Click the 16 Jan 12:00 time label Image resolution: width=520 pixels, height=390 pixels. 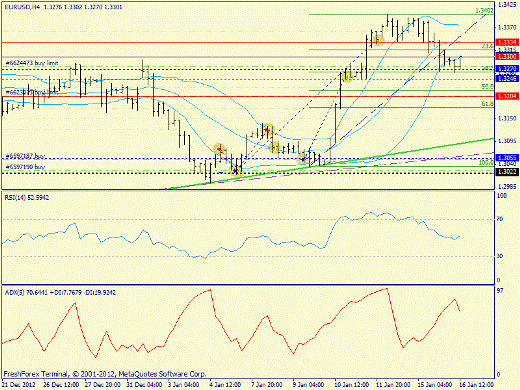click(477, 384)
